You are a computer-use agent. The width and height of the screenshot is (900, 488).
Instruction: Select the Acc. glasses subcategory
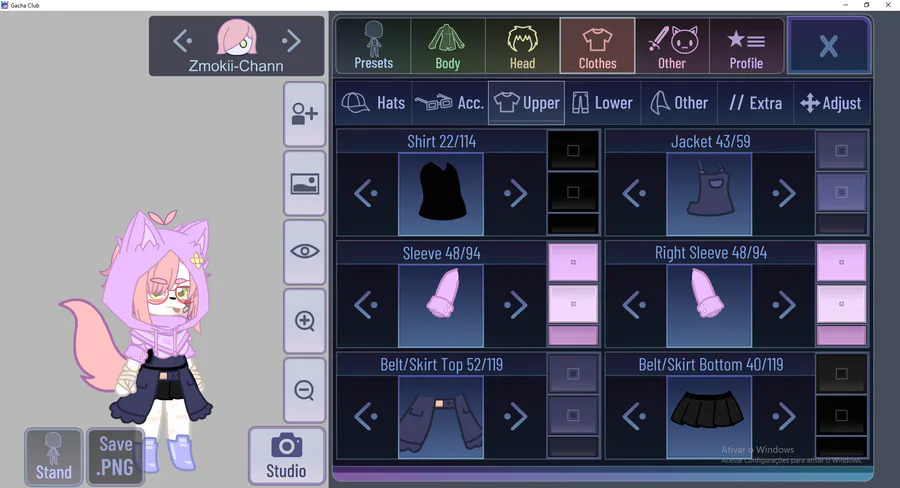click(449, 103)
